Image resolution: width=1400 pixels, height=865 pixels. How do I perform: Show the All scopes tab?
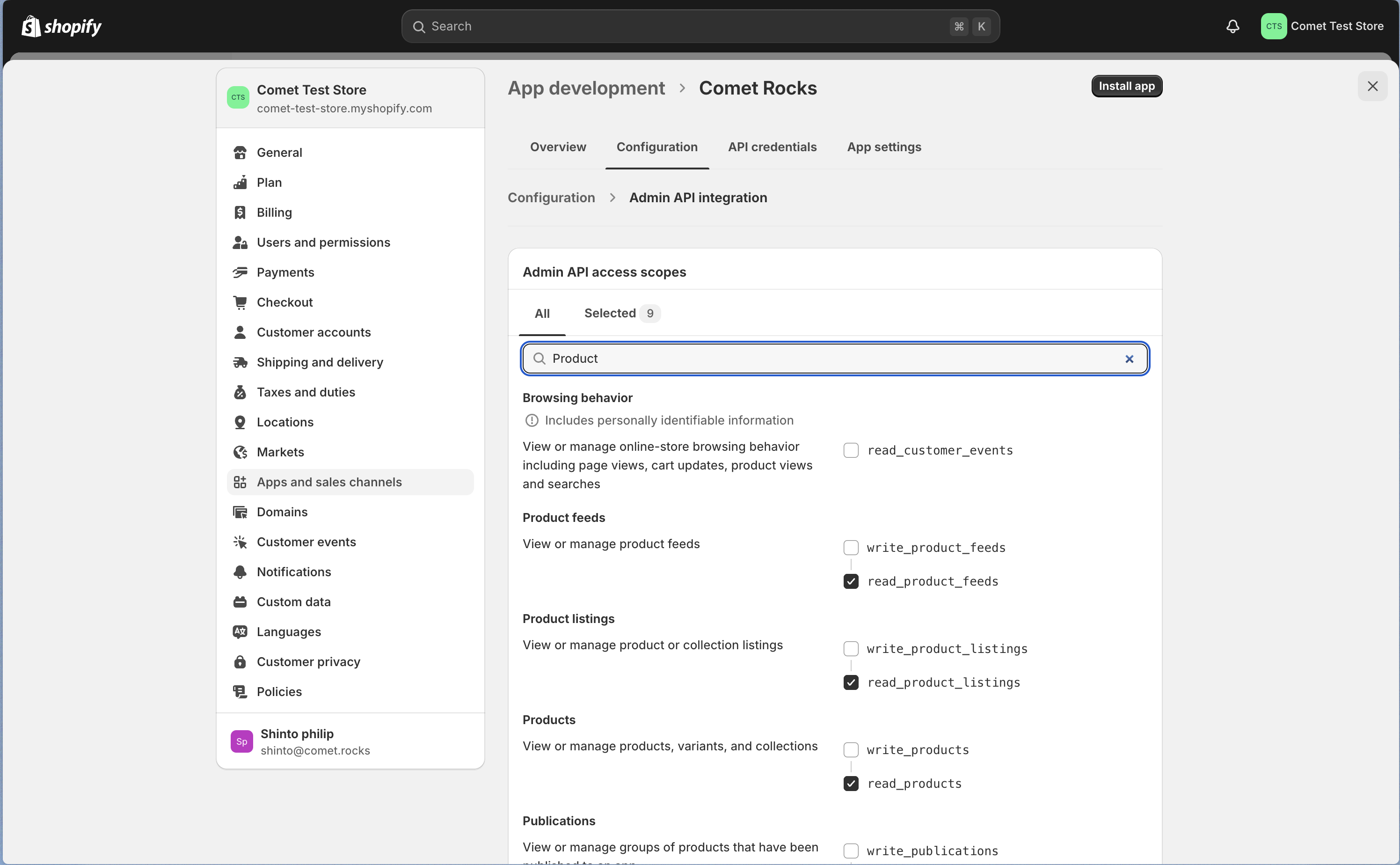pyautogui.click(x=541, y=314)
